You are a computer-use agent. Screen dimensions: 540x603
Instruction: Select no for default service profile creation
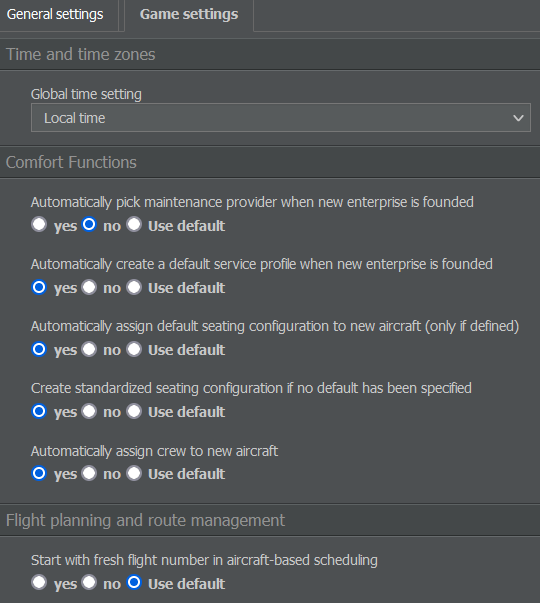(x=89, y=287)
